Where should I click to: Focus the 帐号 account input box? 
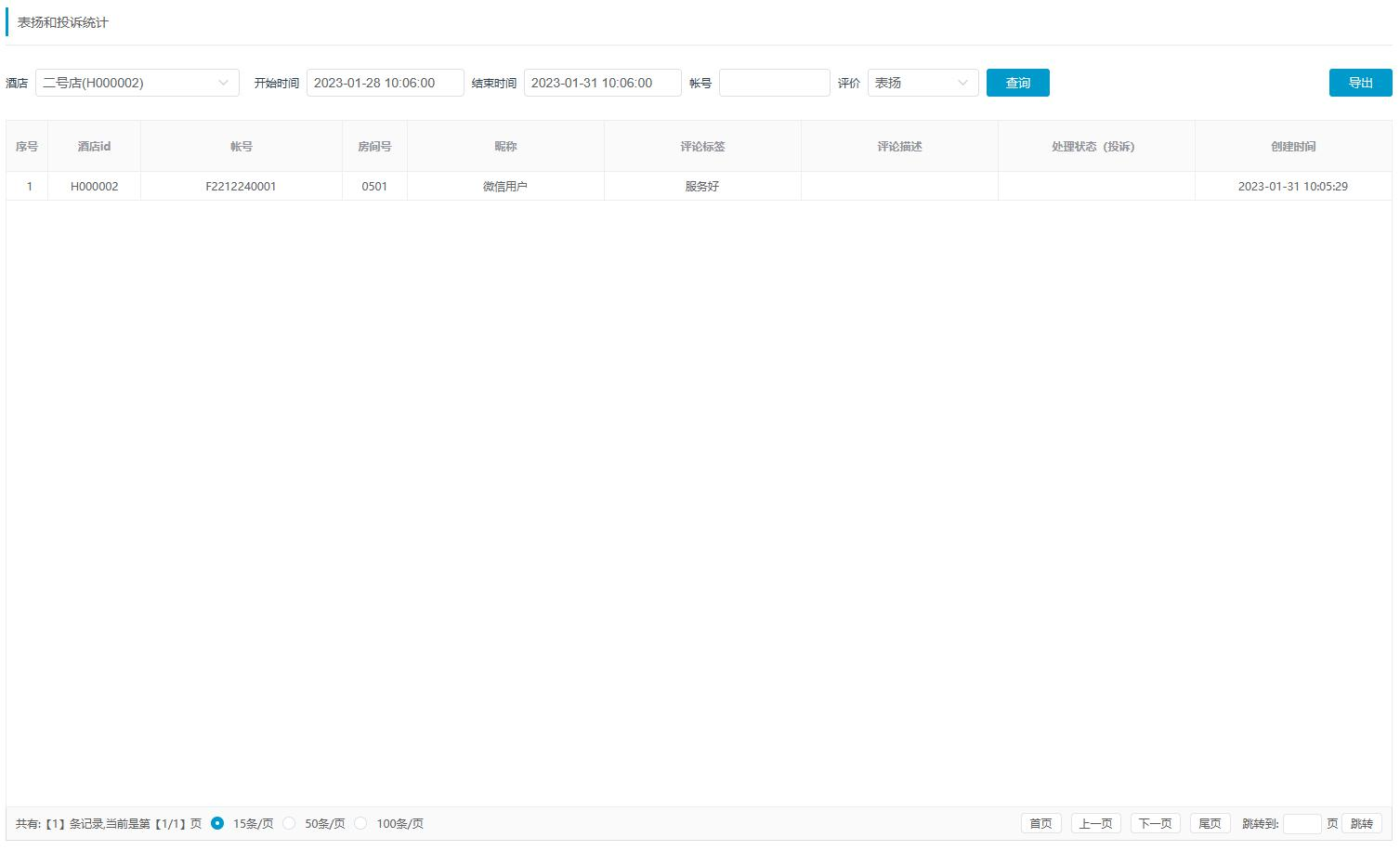pyautogui.click(x=774, y=83)
